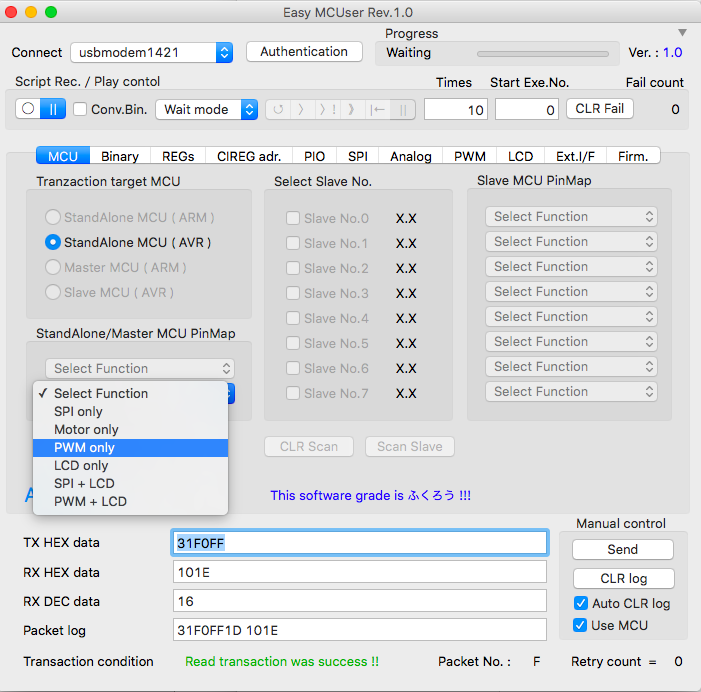Choose checked Select Function menu entry
Viewport: 701px width, 692px height.
[131, 393]
